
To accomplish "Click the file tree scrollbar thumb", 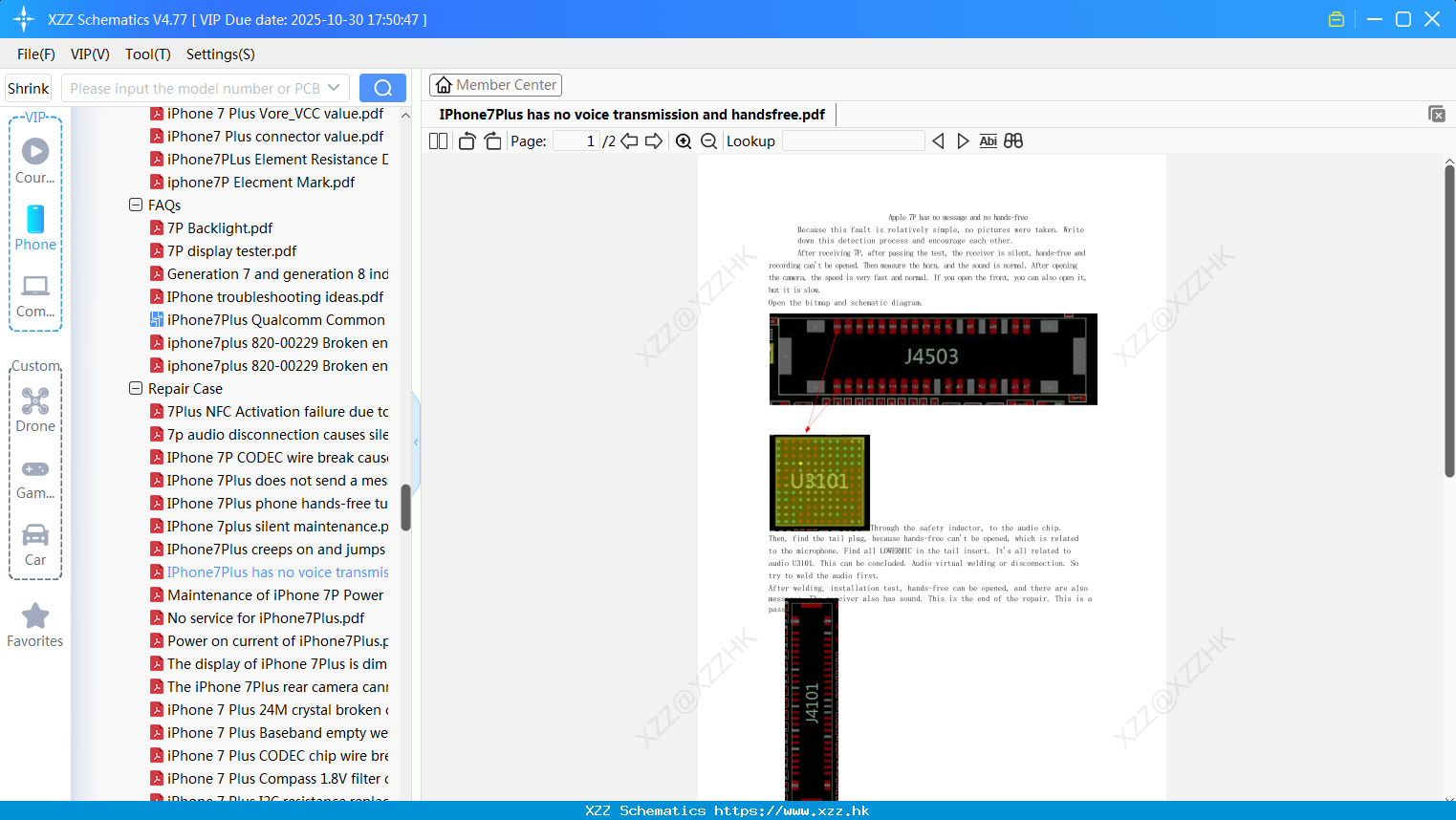I will 405,507.
